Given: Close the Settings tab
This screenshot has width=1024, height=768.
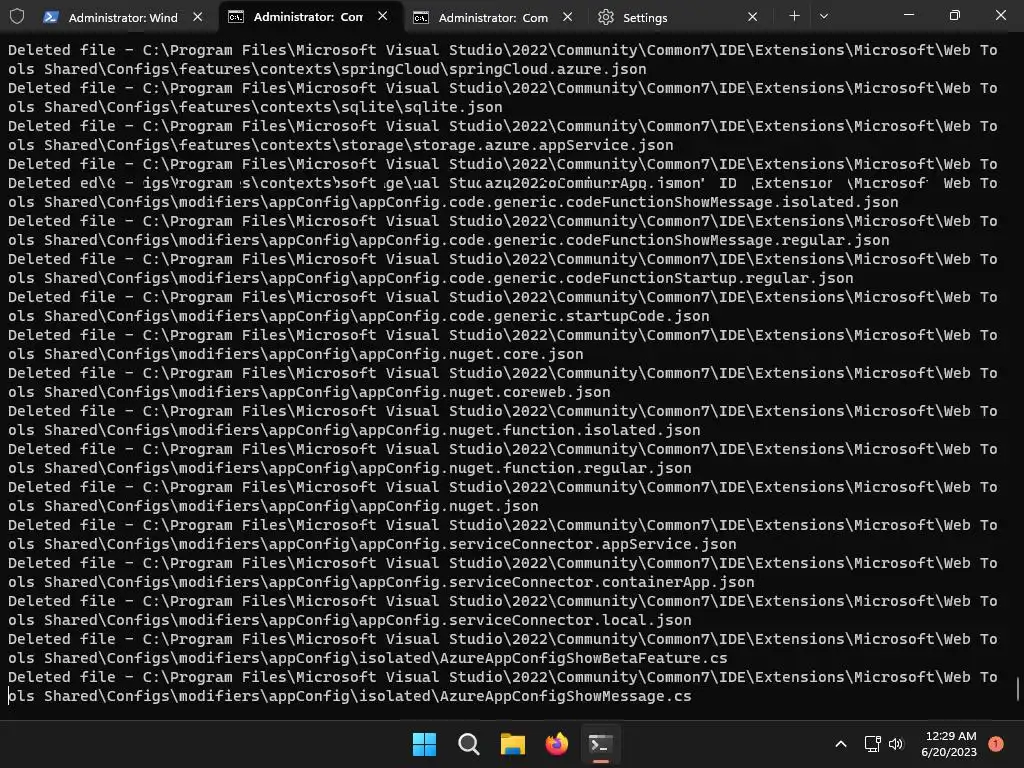Looking at the screenshot, I should point(752,18).
